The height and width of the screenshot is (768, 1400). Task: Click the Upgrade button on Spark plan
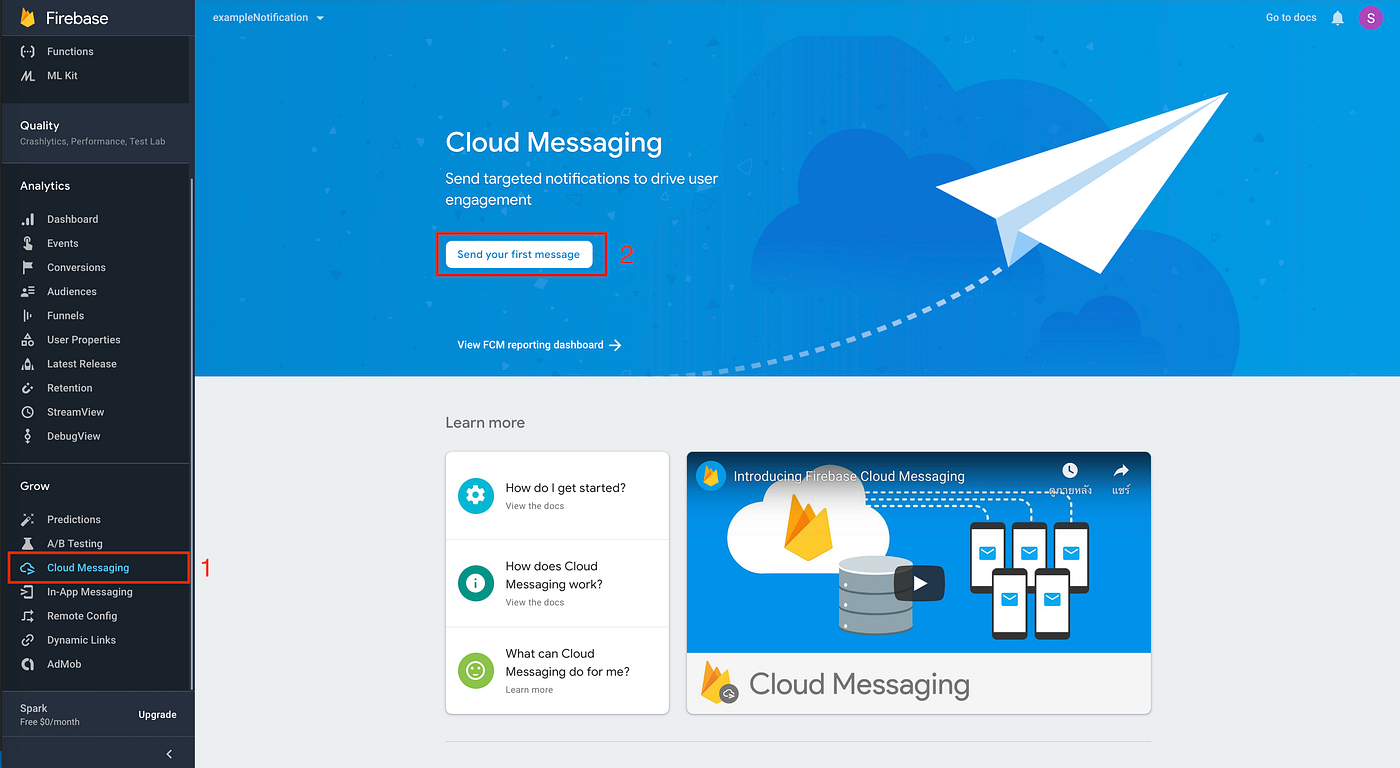point(156,714)
